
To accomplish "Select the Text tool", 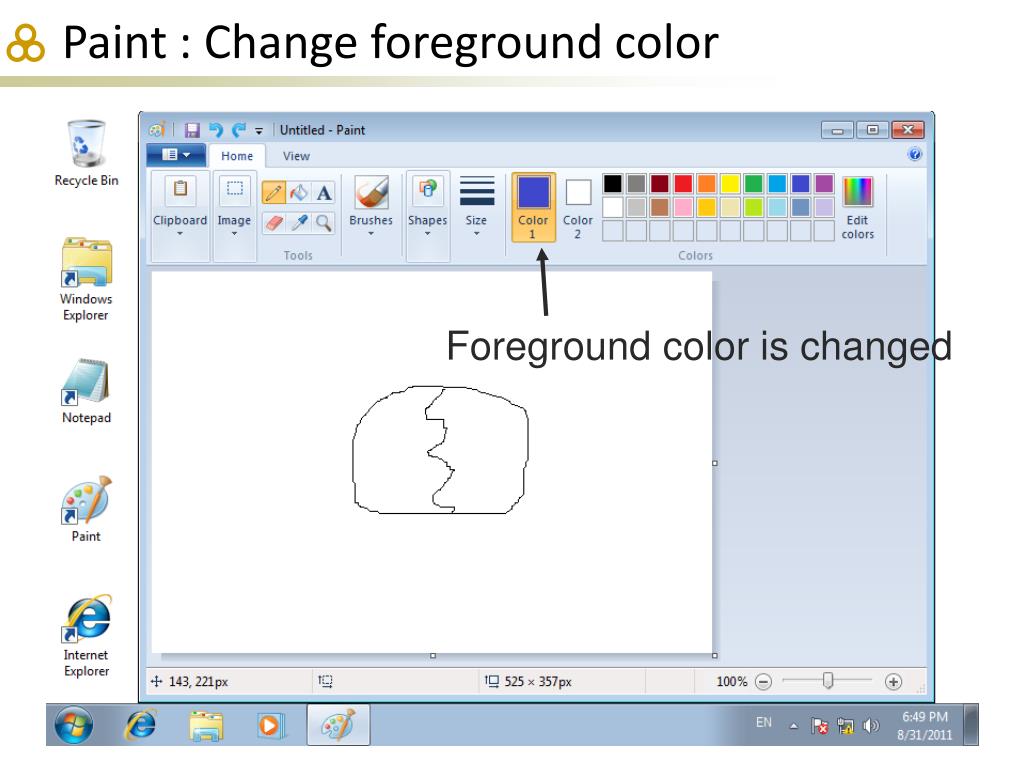I will pyautogui.click(x=323, y=193).
